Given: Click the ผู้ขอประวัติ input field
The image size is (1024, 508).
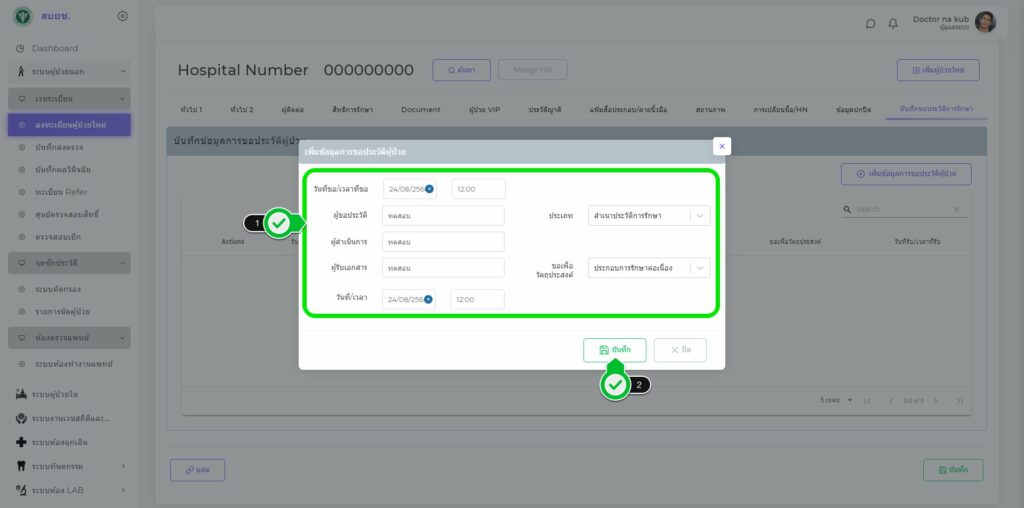Looking at the screenshot, I should [x=443, y=216].
